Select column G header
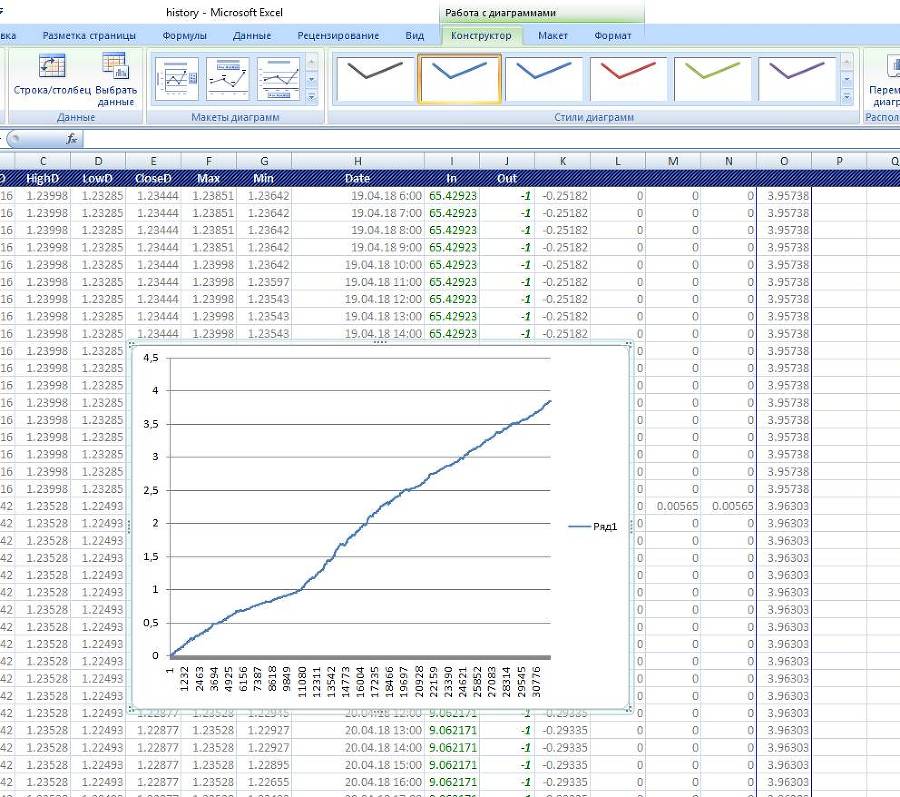 pos(264,161)
